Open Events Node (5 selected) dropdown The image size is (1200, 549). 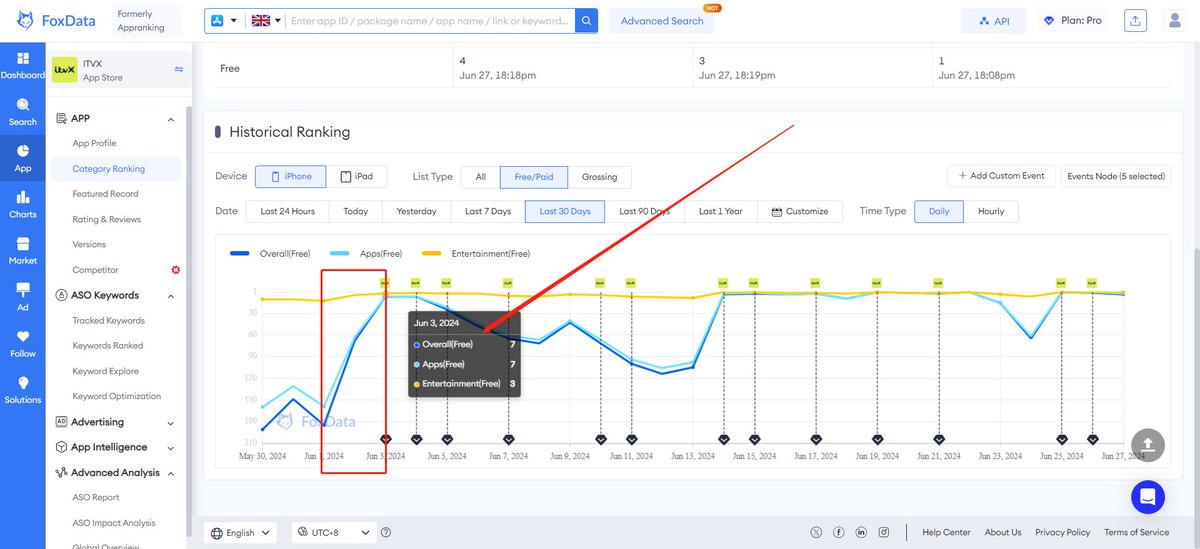(1116, 176)
